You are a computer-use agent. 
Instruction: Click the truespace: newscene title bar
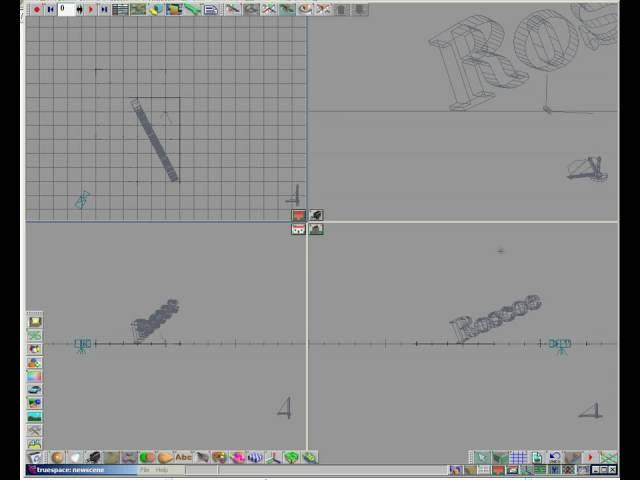coord(82,470)
